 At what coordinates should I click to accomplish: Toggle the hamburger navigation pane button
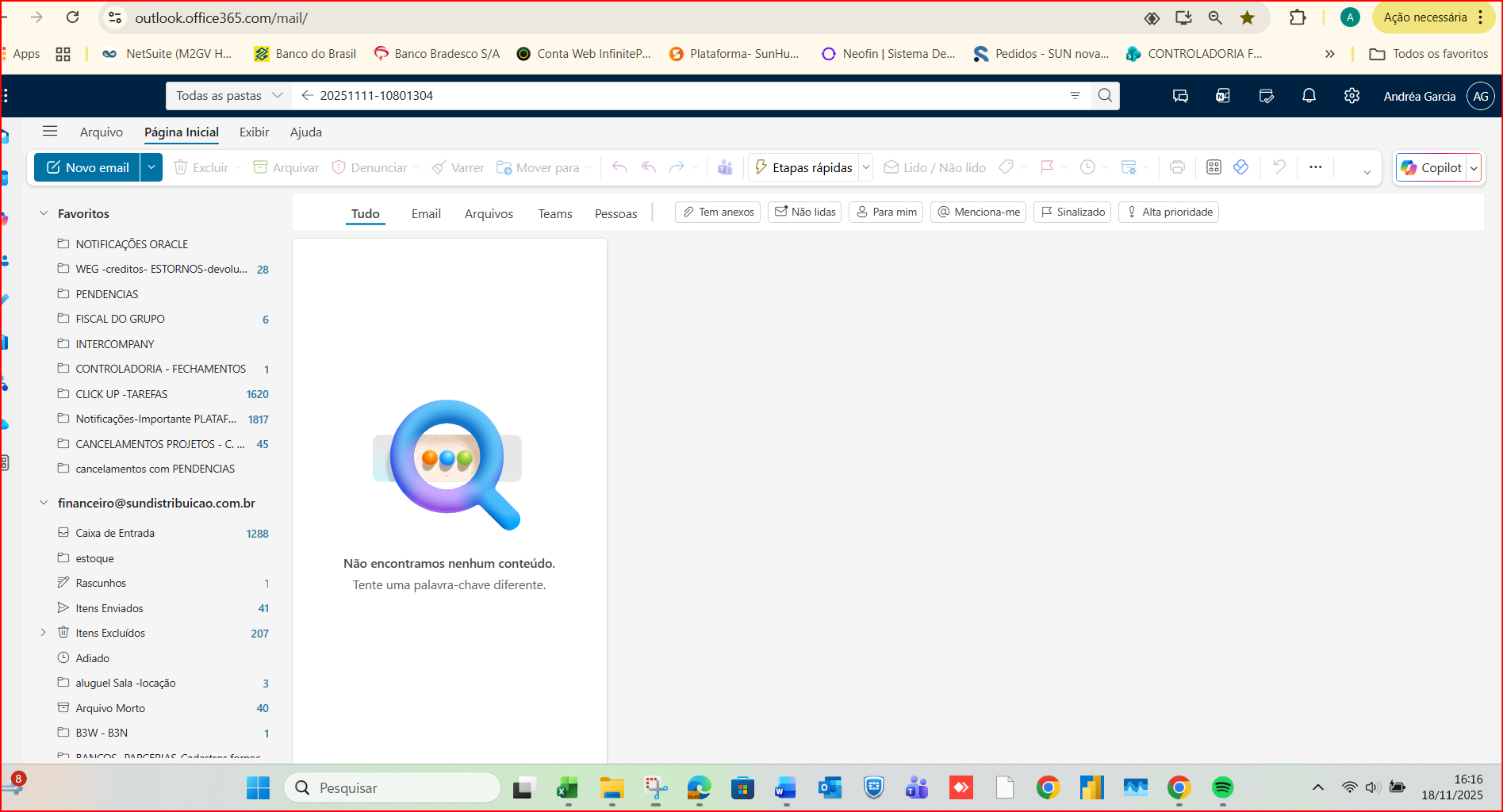(x=50, y=132)
